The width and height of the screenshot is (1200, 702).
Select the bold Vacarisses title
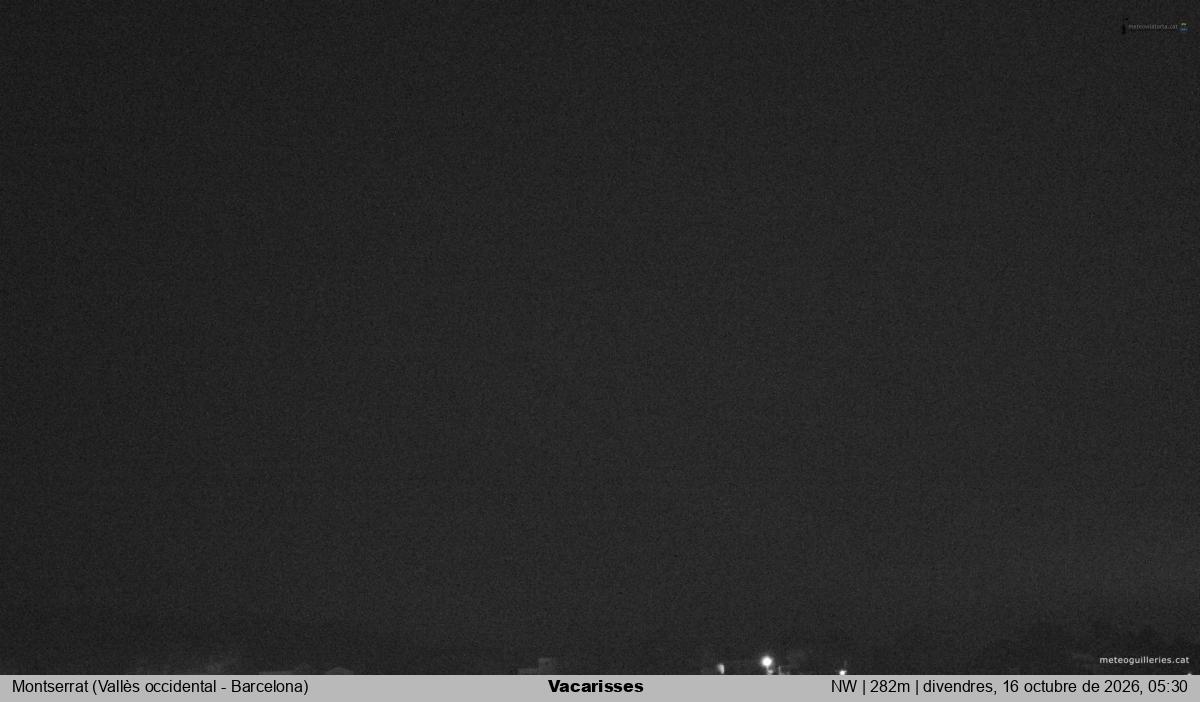coord(596,687)
